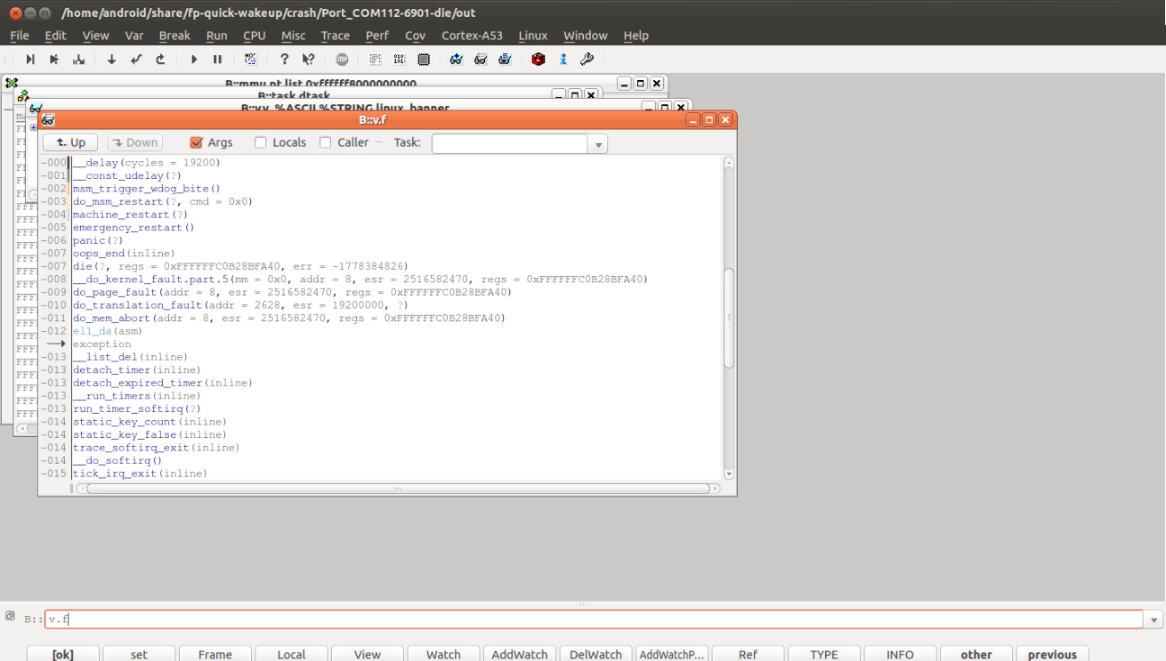Image resolution: width=1166 pixels, height=661 pixels.
Task: Click the first blue glasses watch icon
Action: click(x=456, y=59)
